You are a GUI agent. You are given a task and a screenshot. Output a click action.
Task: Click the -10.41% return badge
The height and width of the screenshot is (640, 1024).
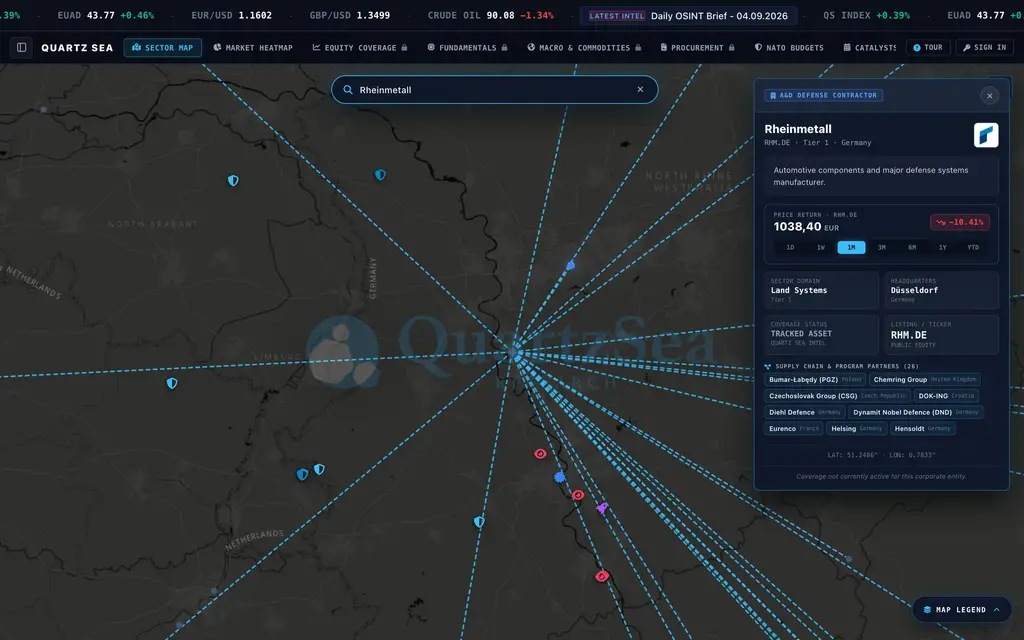coord(959,222)
